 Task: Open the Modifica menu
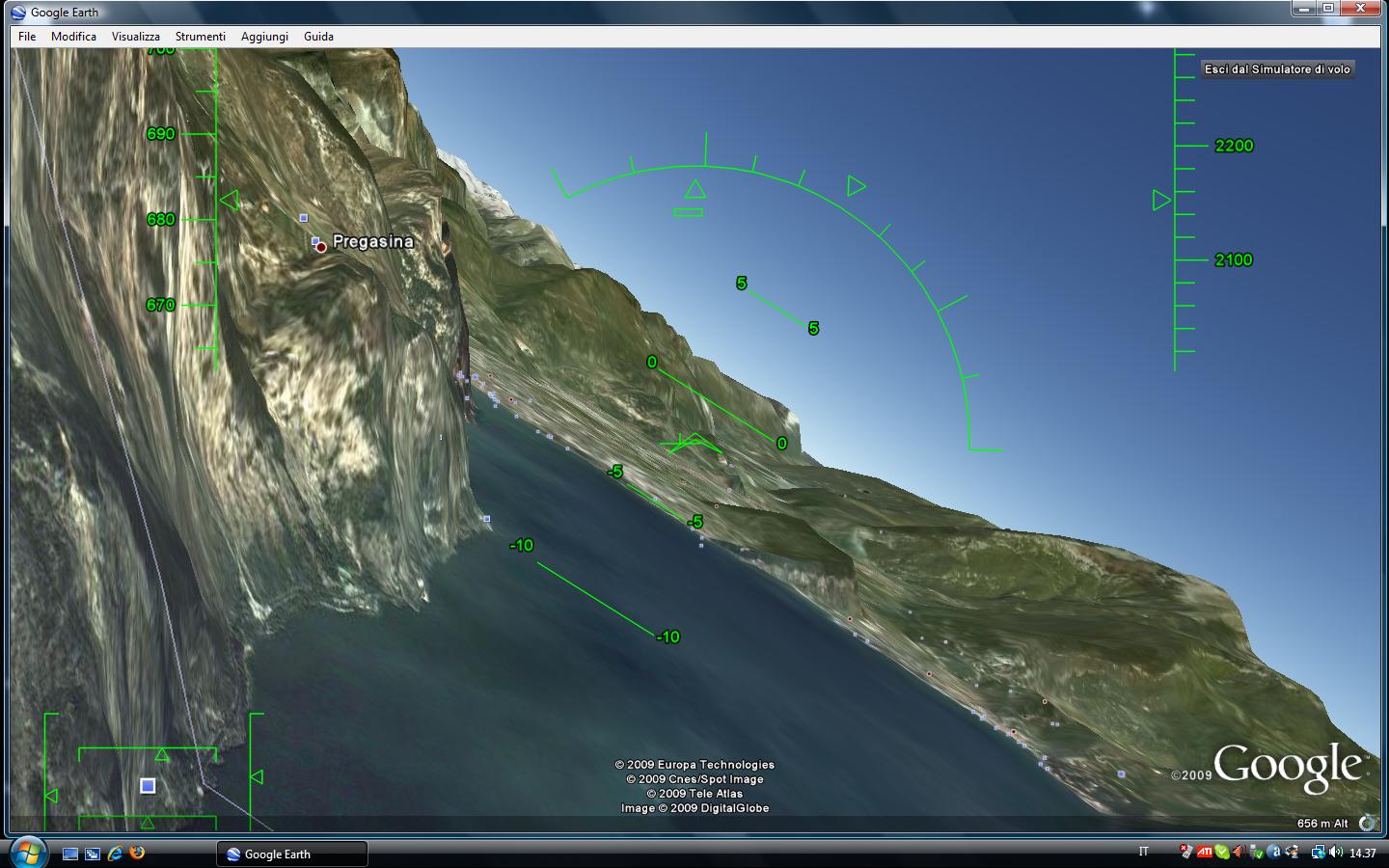[x=73, y=37]
